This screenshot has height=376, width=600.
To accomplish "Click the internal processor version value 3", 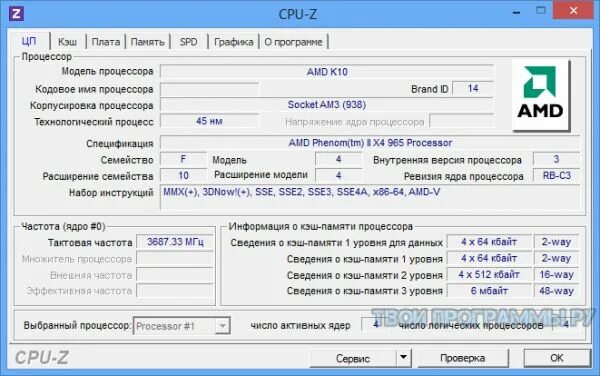I will pos(556,160).
